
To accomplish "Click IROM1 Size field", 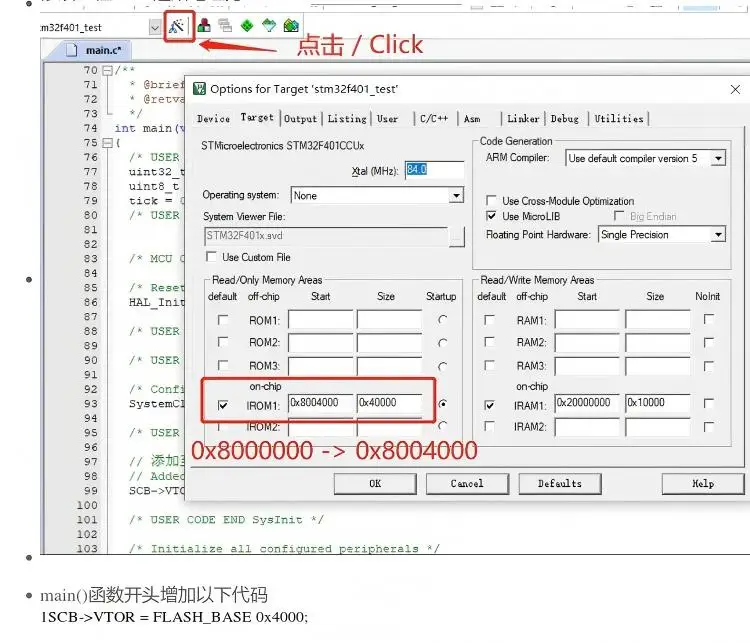I will click(389, 403).
